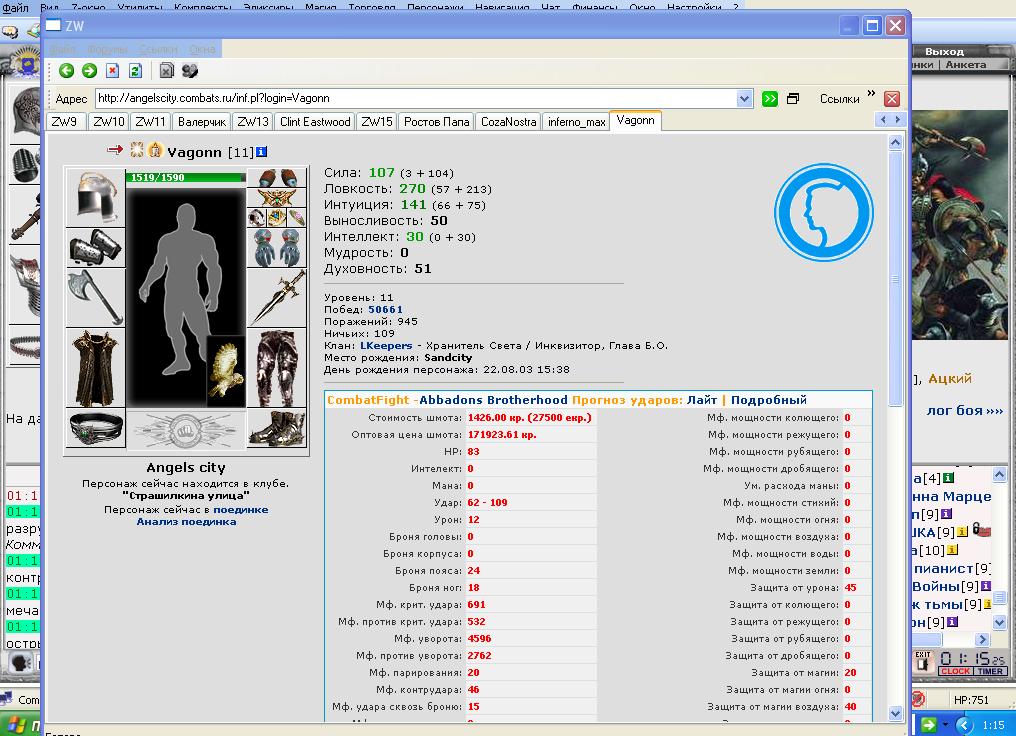Open the Выход button in background window
The width and height of the screenshot is (1016, 736).
click(x=944, y=51)
